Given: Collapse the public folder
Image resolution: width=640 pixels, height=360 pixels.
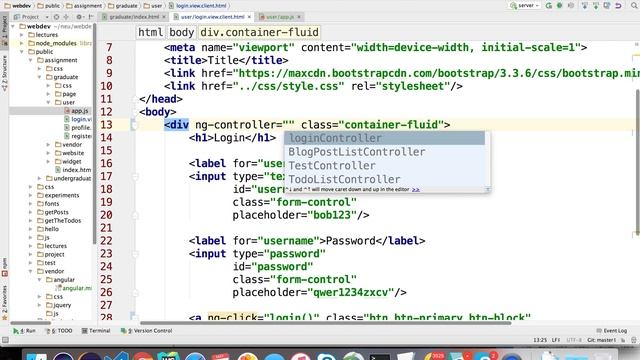Looking at the screenshot, I should [22, 52].
